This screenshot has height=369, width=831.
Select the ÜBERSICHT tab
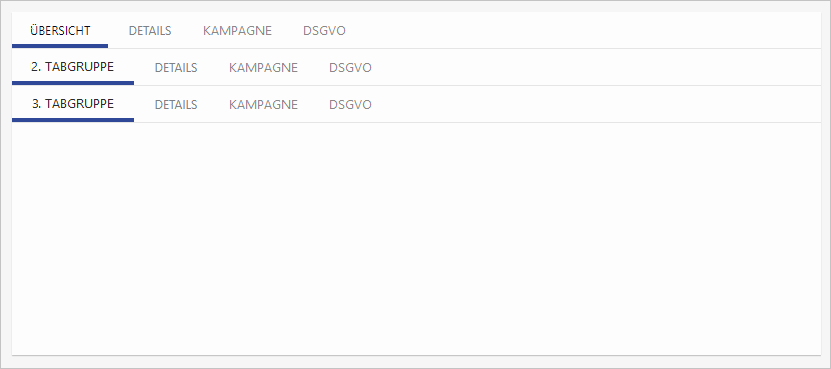coord(60,31)
